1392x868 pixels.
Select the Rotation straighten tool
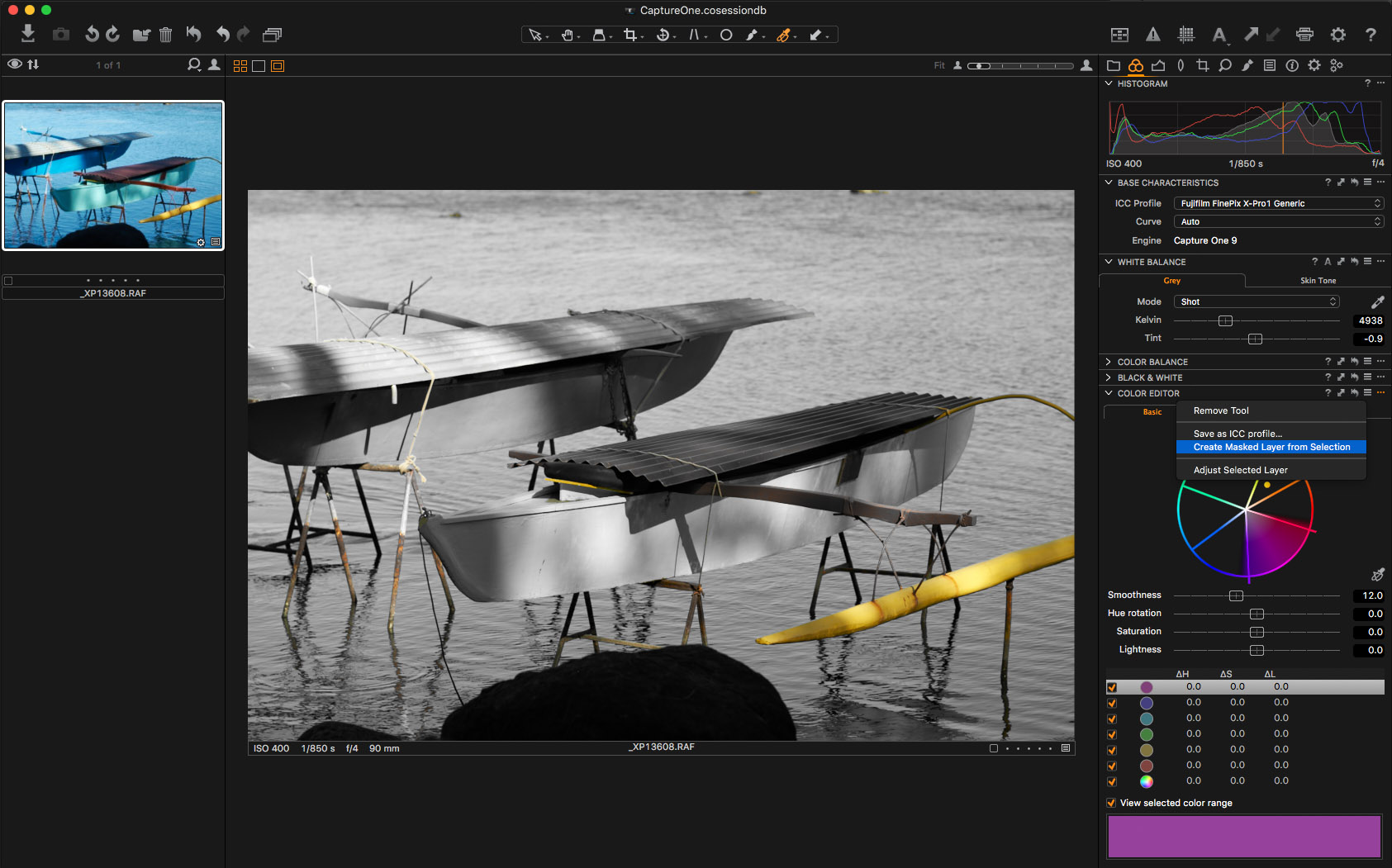coord(663,35)
